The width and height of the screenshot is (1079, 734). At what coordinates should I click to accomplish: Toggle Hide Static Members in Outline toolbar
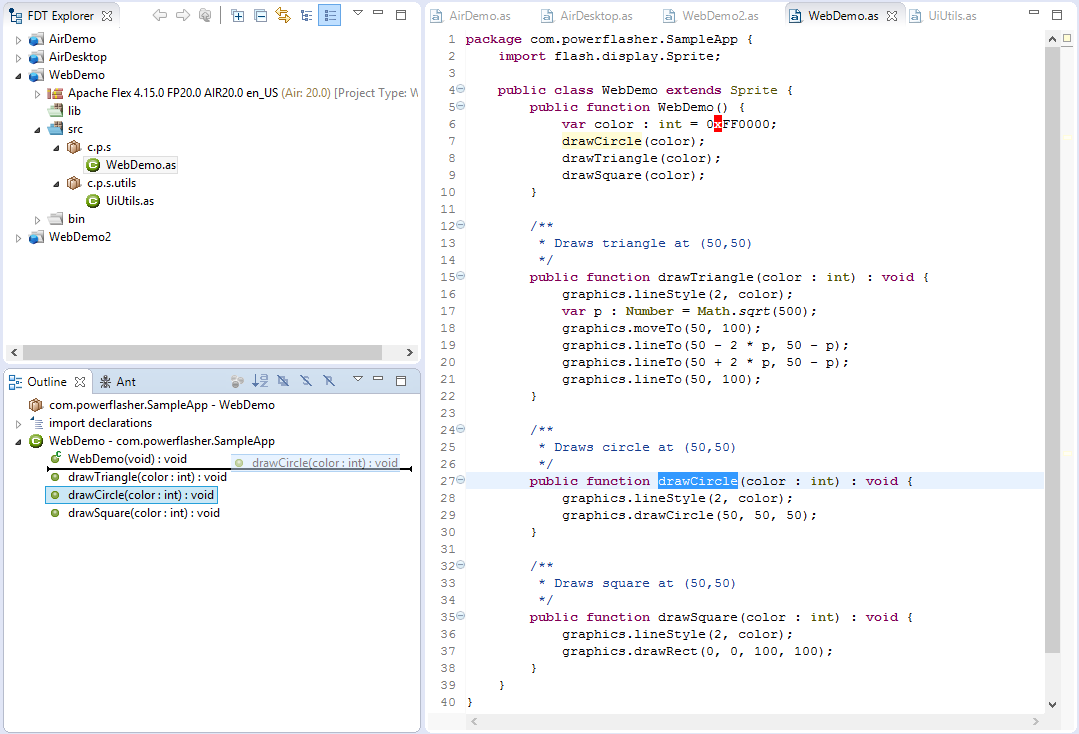(x=307, y=381)
